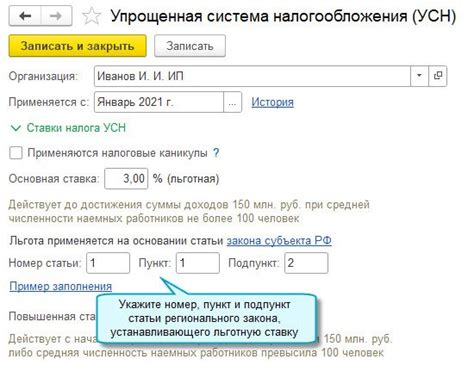Open the Пример заполнения link
Screen dimensions: 474x365
click(60, 286)
